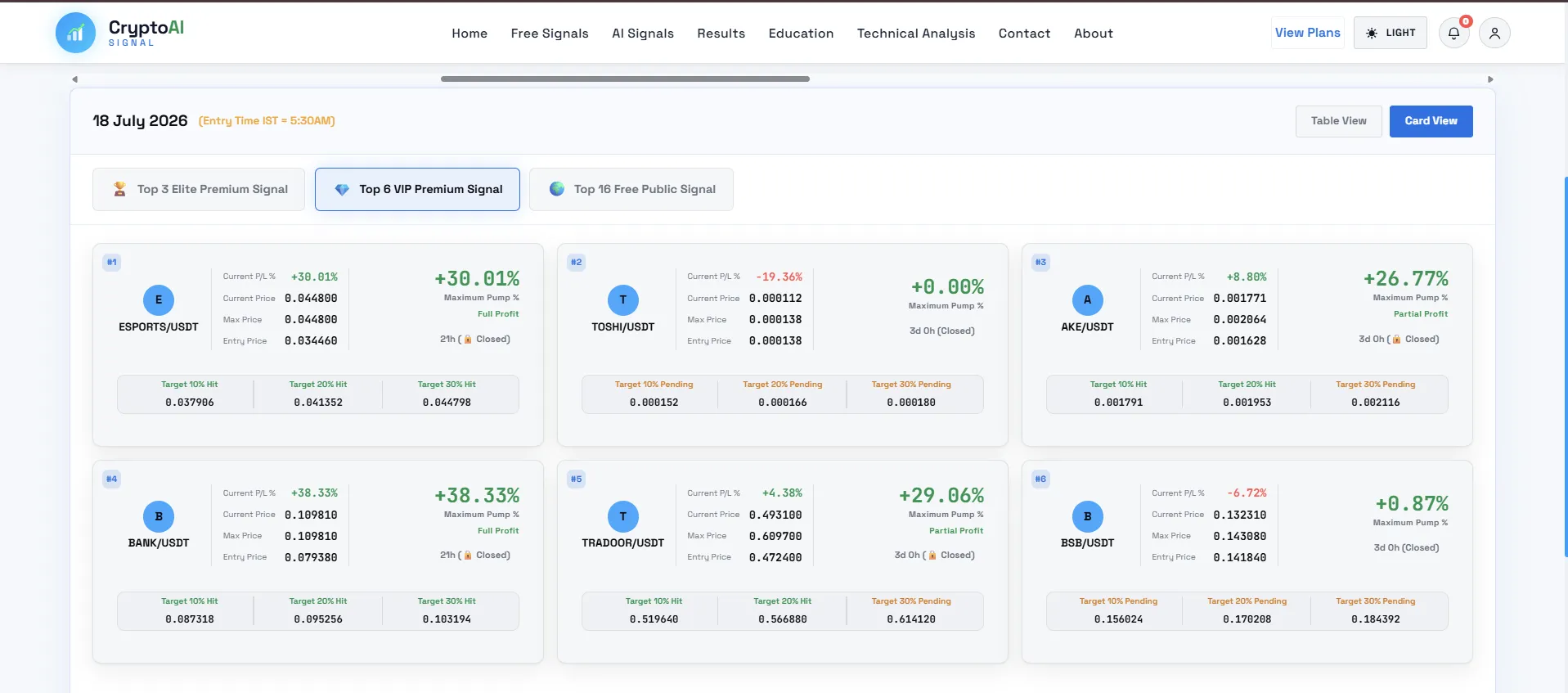The image size is (1568, 693).
Task: Click the BANK/USDT pair name
Action: [159, 543]
